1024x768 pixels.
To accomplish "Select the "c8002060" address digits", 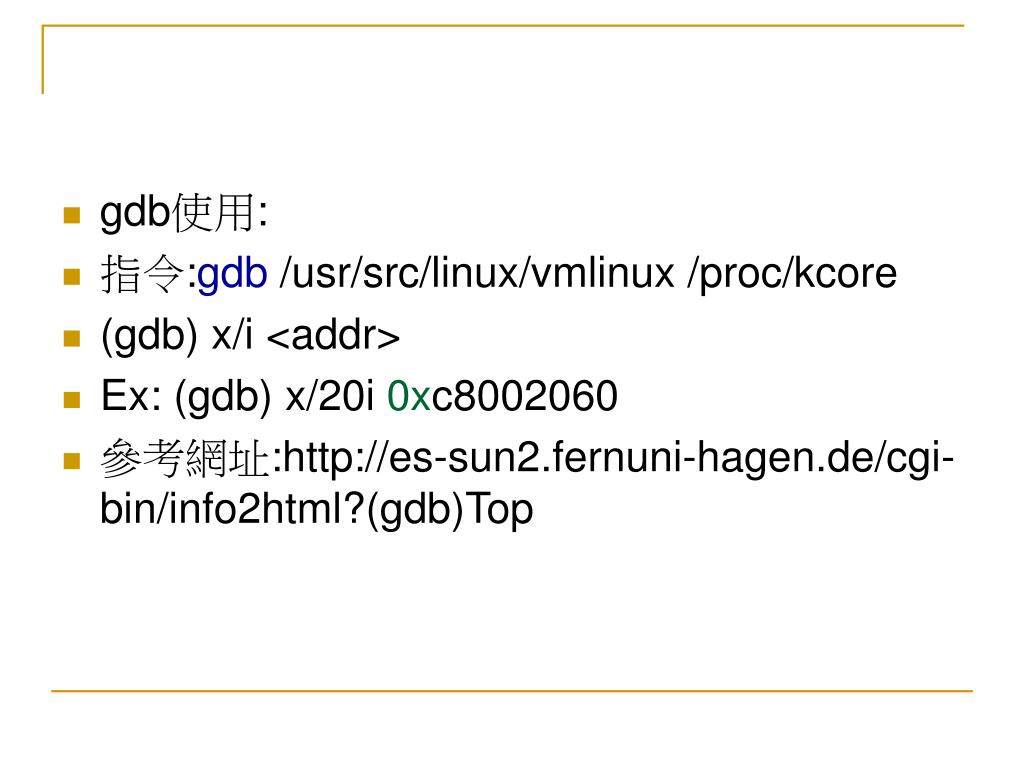I will point(524,397).
